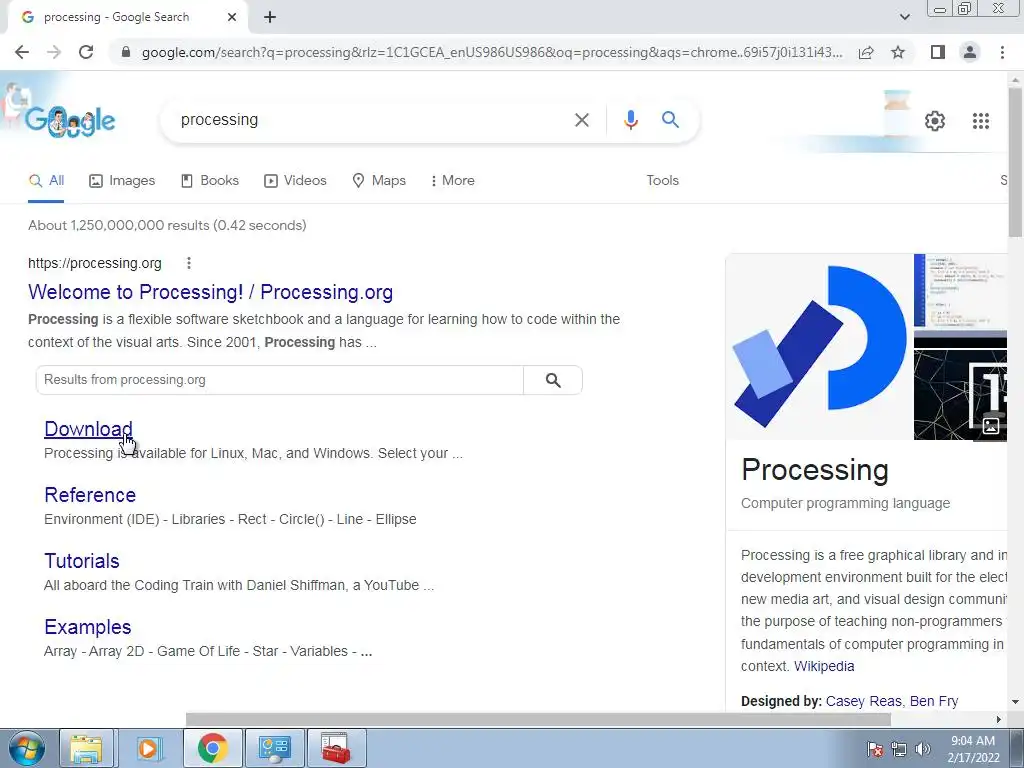Select the All results tab
The image size is (1024, 768).
tap(46, 181)
